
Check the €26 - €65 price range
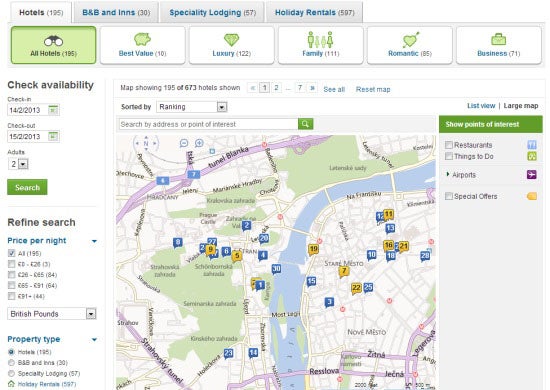12,274
